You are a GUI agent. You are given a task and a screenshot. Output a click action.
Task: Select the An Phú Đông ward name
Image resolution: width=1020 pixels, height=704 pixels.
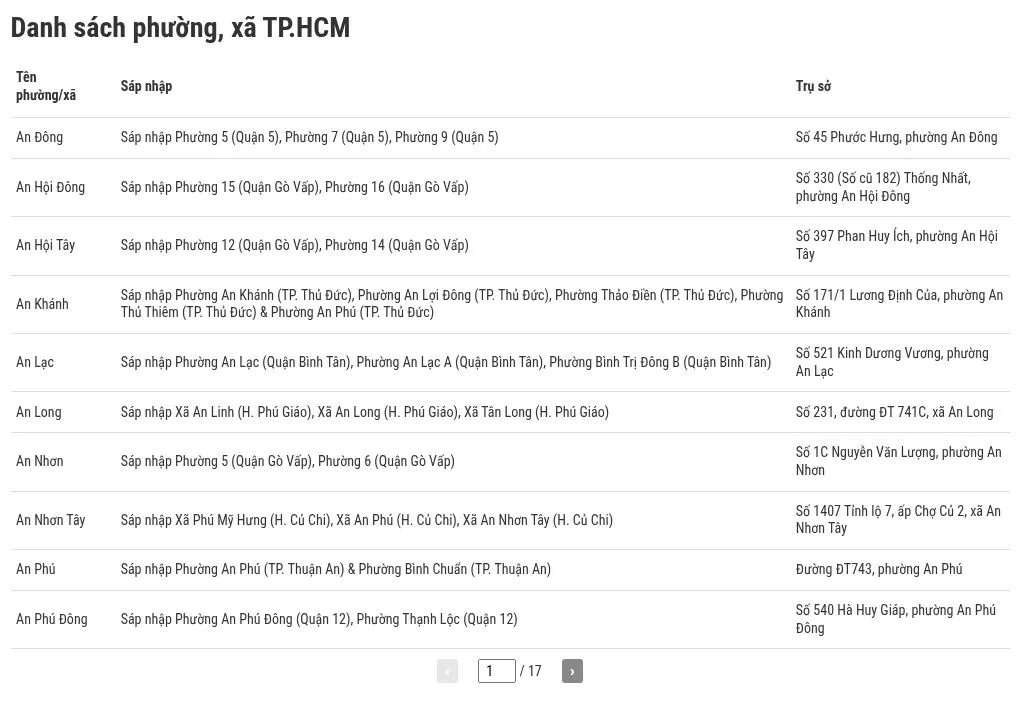(51, 619)
